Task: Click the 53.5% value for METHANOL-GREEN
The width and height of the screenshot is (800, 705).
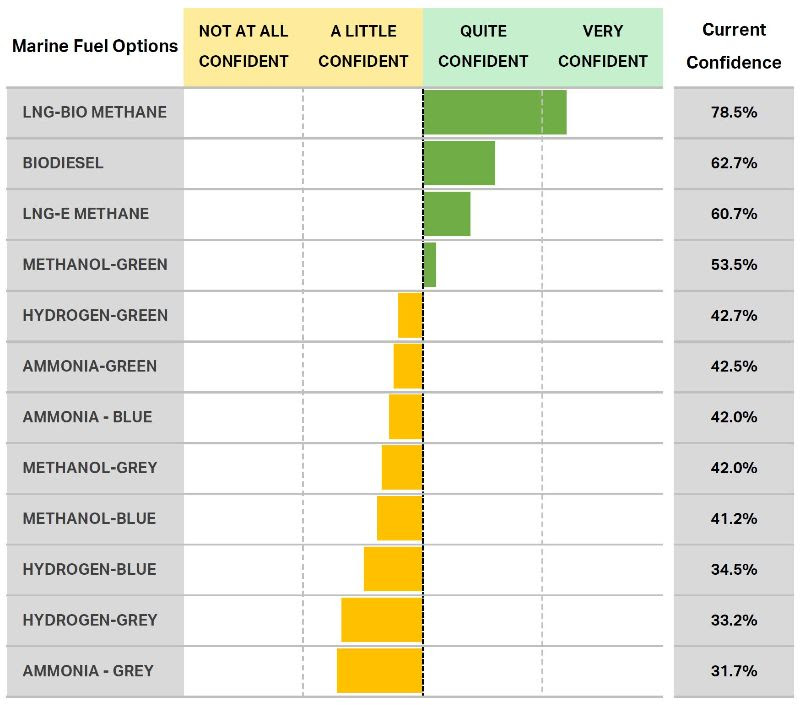Action: [x=734, y=265]
